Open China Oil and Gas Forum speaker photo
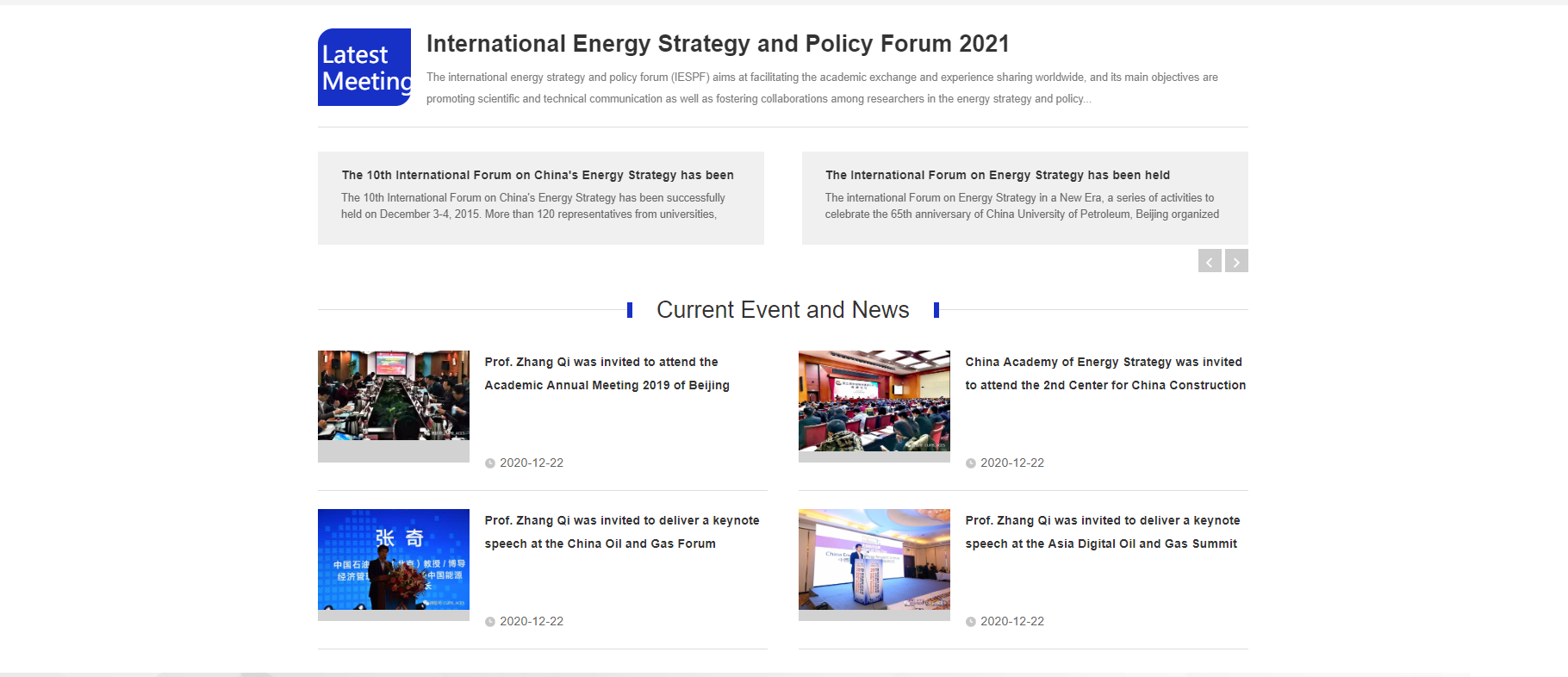Viewport: 1568px width, 677px height. coord(393,559)
